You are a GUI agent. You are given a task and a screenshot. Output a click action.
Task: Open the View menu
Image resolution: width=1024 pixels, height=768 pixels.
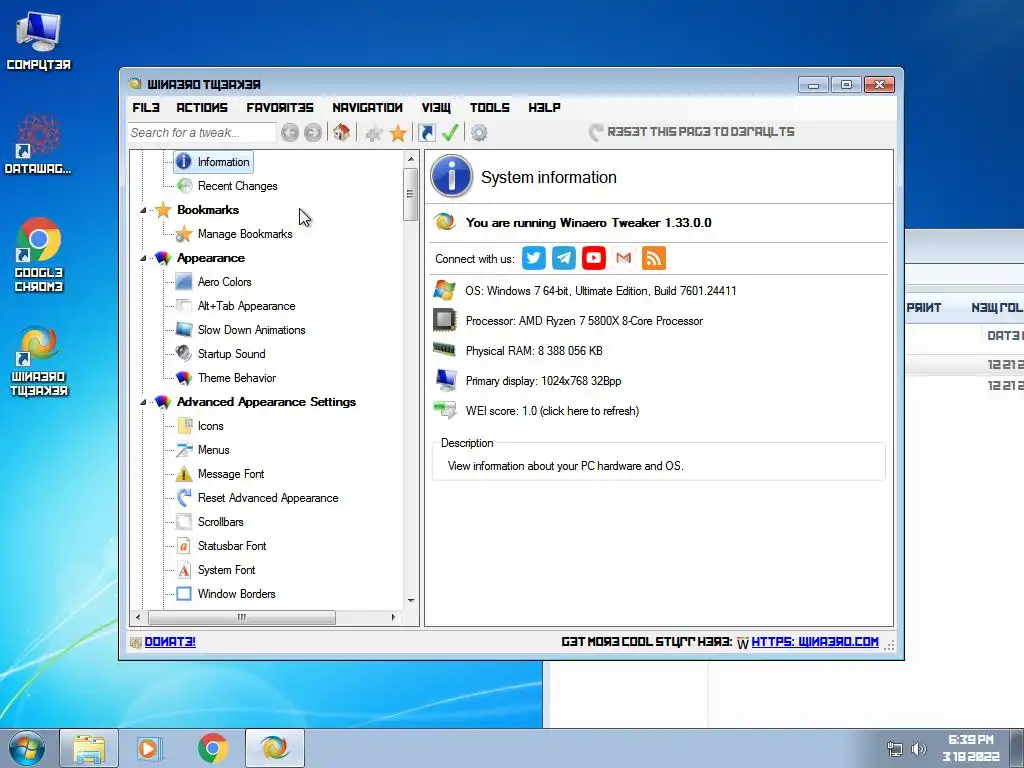(x=436, y=107)
